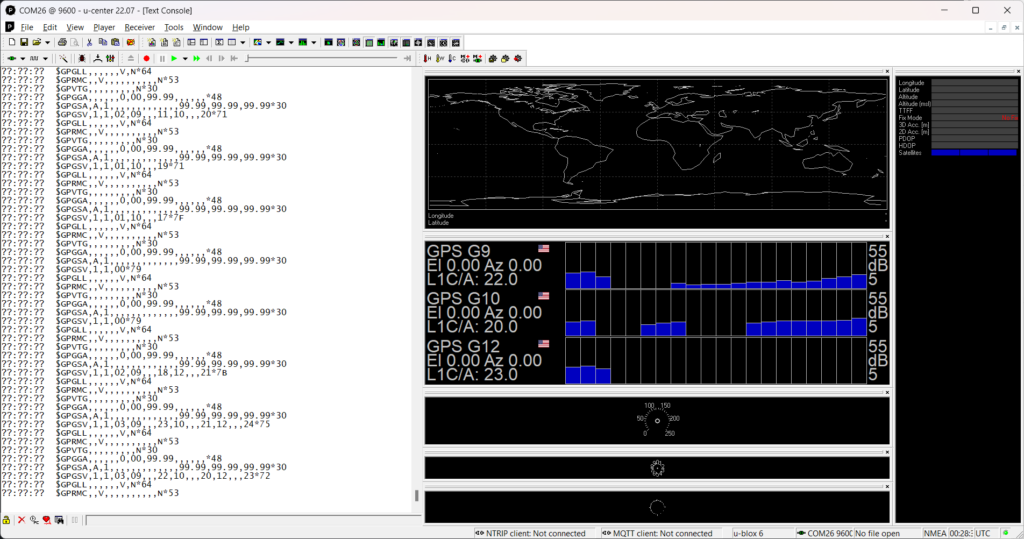Open the Receiver menu
The height and width of the screenshot is (539, 1024).
(x=140, y=27)
